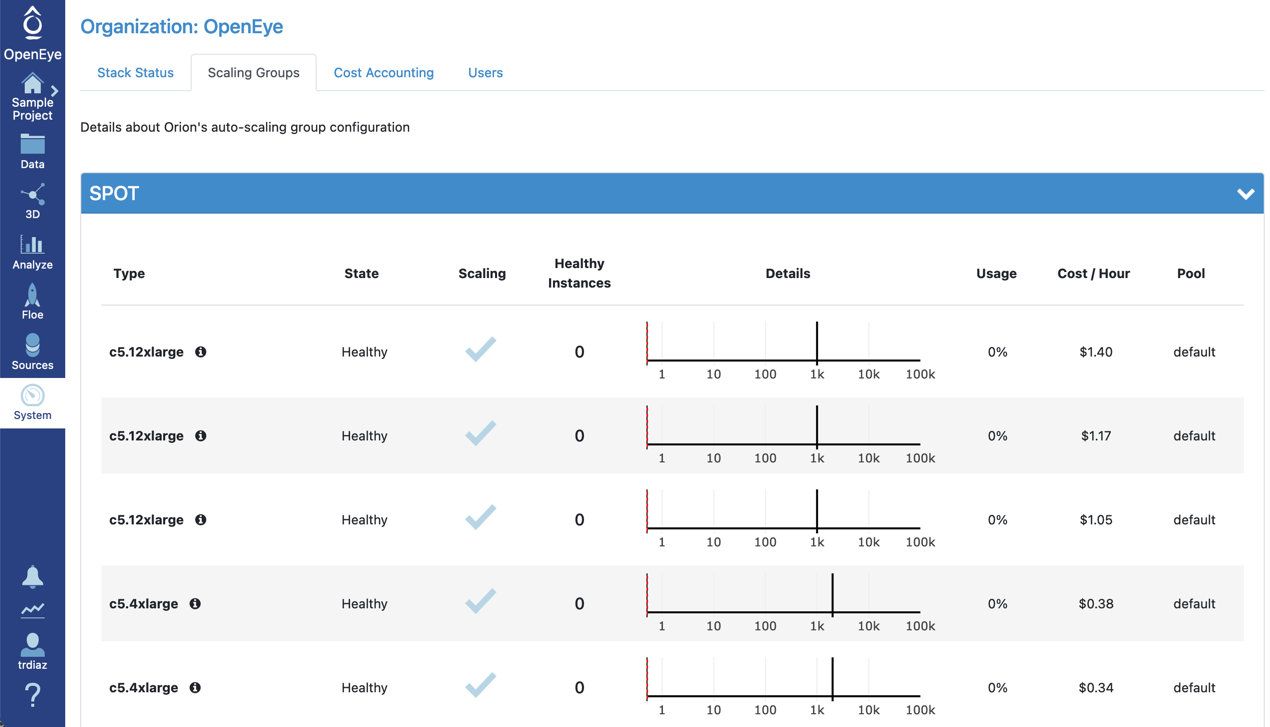Click the Type column header
1270x727 pixels.
click(129, 273)
